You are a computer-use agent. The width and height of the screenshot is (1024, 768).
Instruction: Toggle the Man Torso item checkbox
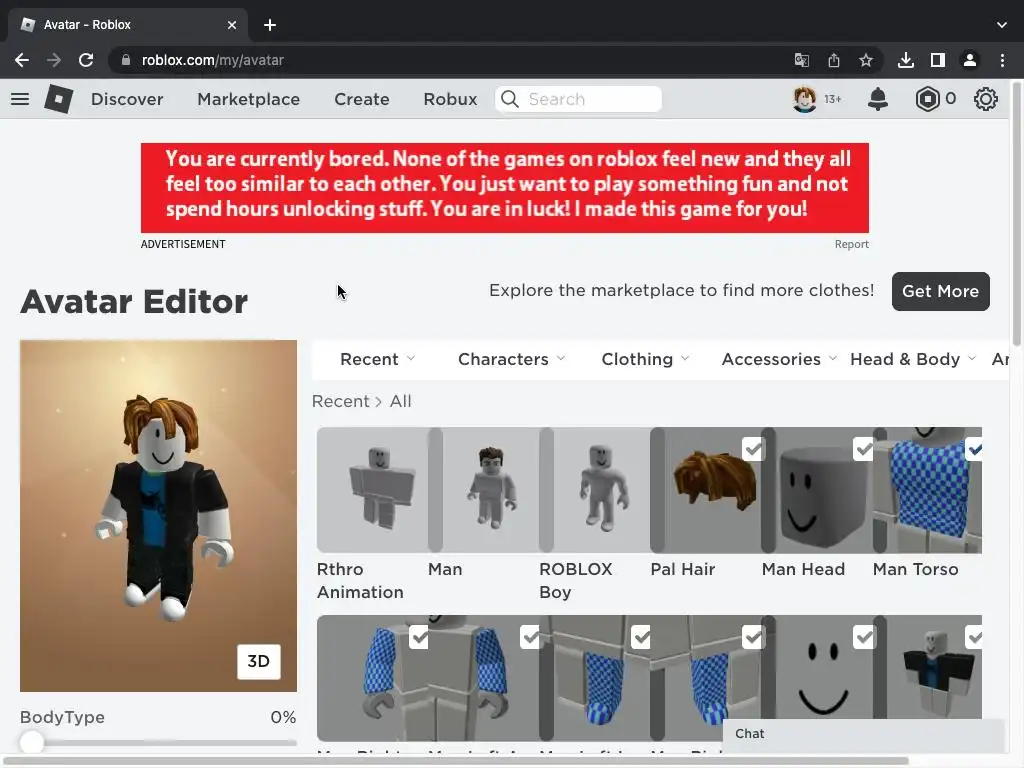[974, 449]
